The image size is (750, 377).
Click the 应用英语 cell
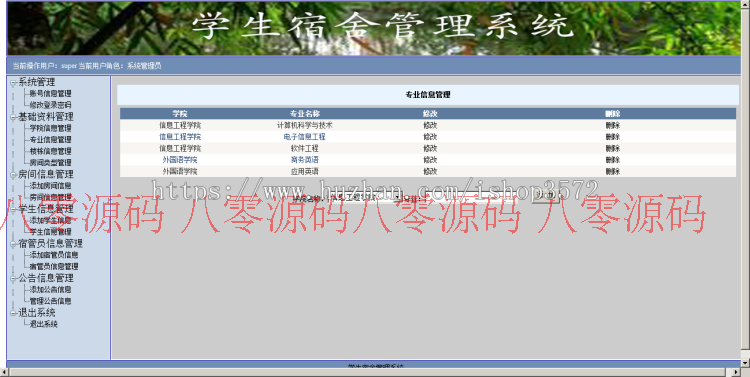click(305, 171)
